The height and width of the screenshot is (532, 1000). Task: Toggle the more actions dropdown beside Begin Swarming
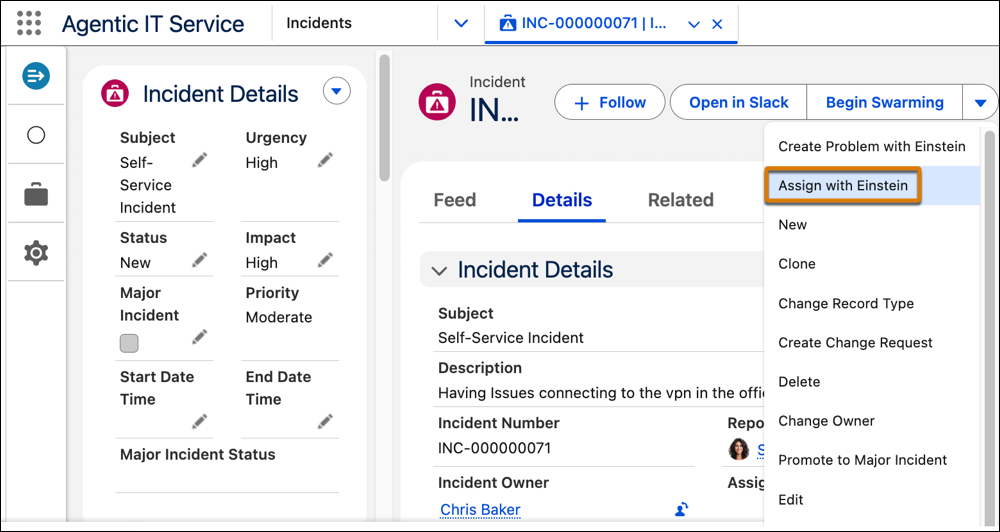(980, 102)
